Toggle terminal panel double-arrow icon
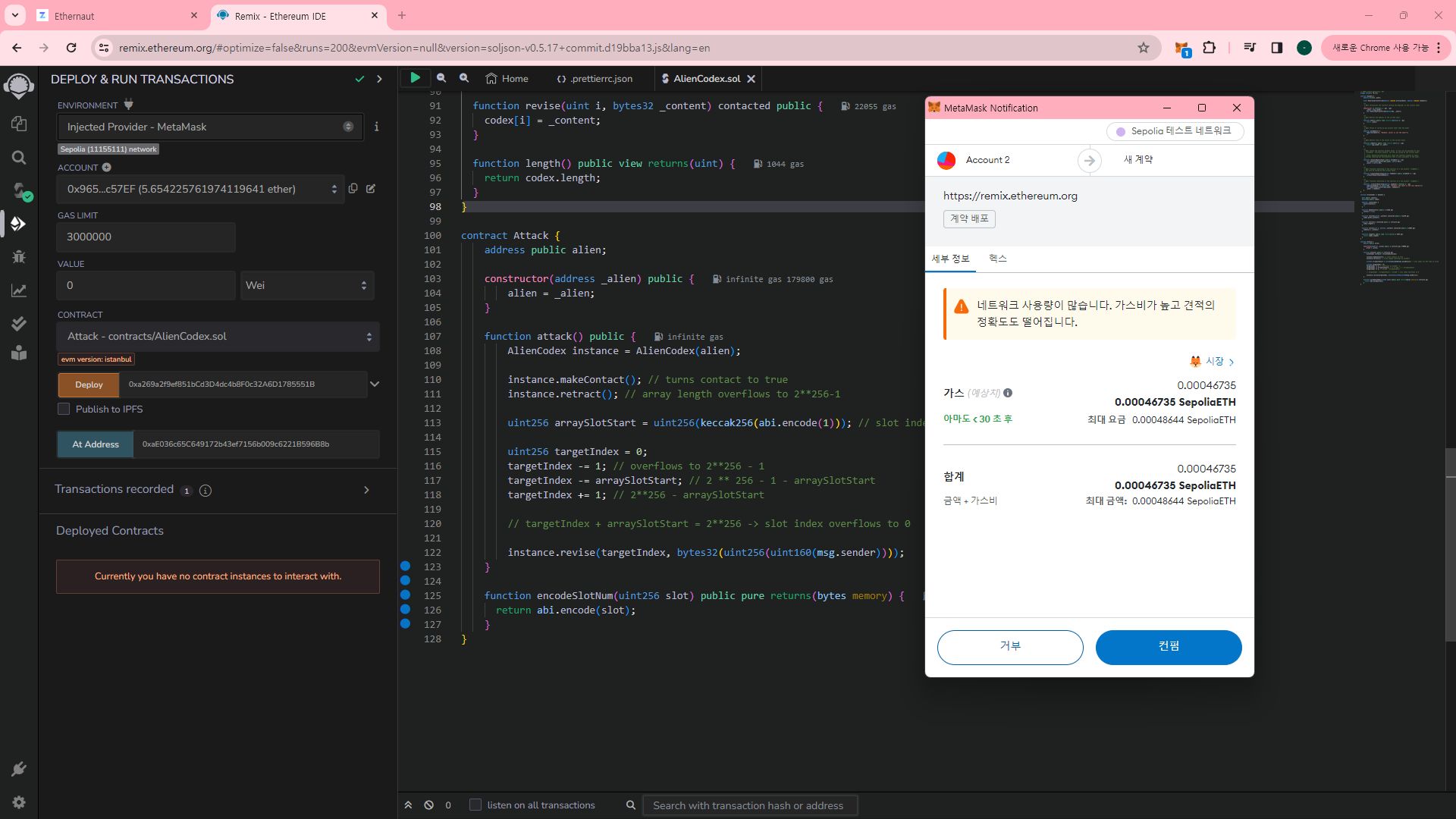Screen dimensions: 1456x819 pyautogui.click(x=408, y=805)
